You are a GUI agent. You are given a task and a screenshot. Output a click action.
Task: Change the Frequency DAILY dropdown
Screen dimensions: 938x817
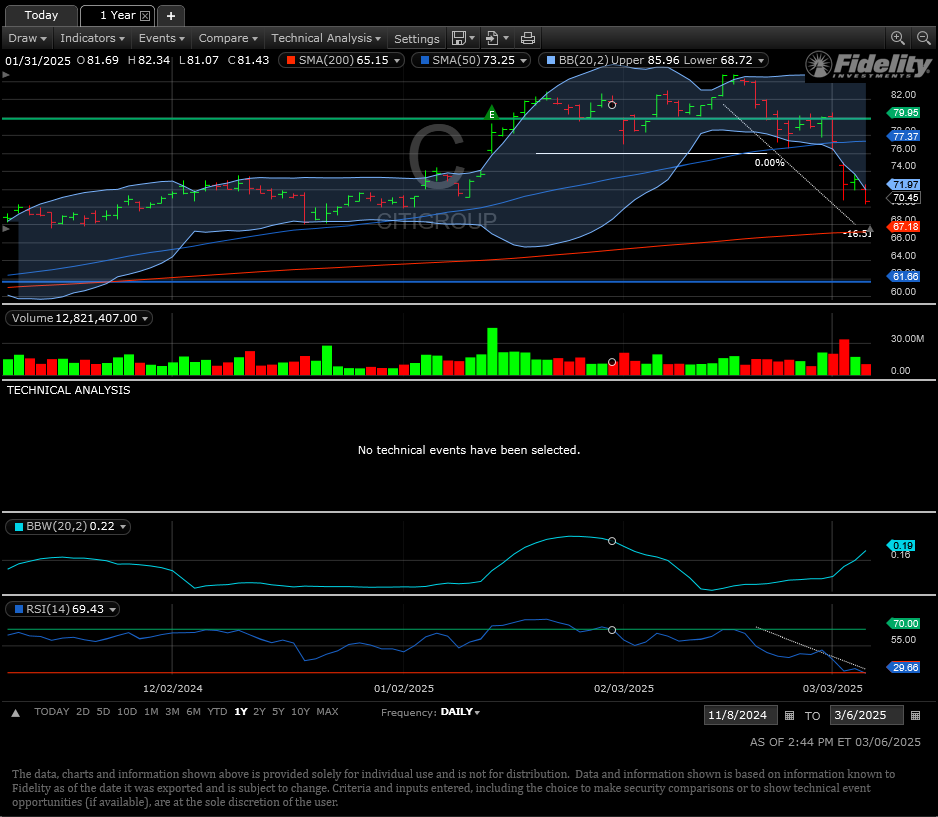460,712
